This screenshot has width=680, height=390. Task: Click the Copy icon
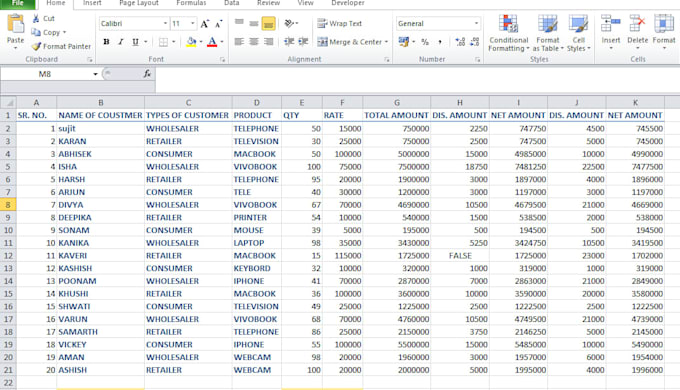tap(36, 32)
